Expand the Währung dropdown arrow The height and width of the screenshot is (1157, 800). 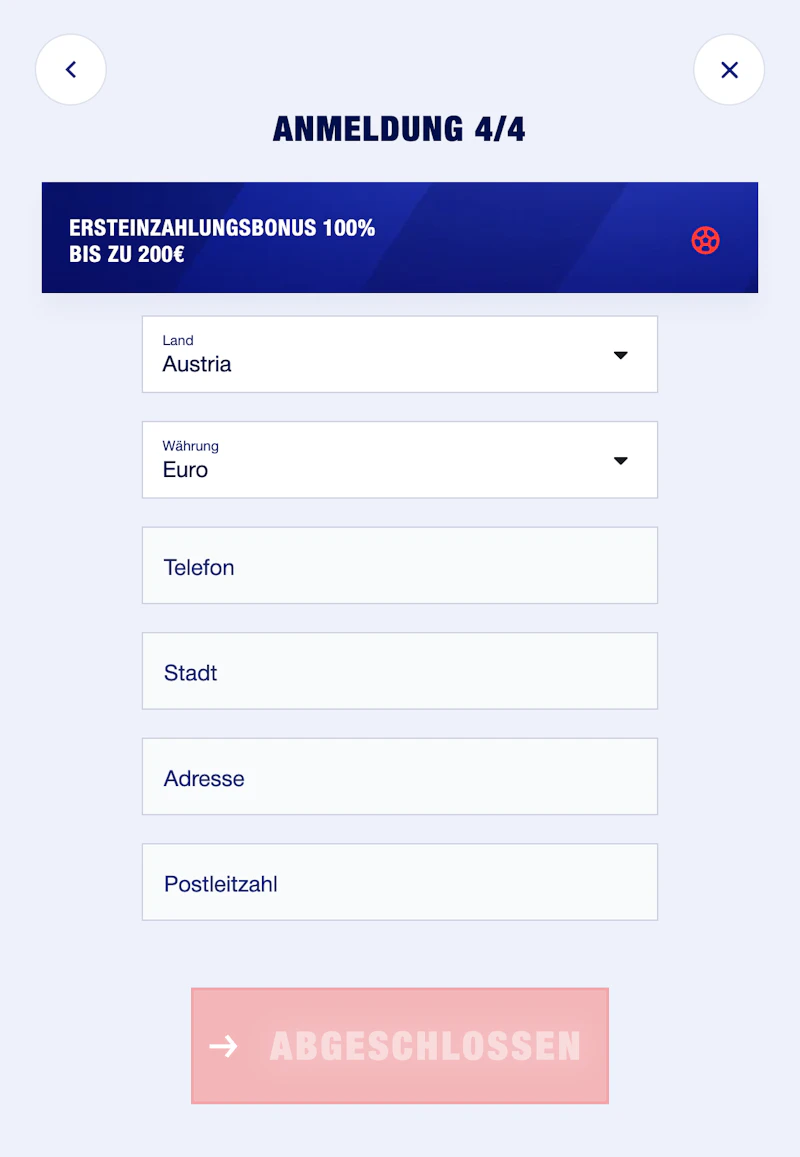tap(620, 461)
